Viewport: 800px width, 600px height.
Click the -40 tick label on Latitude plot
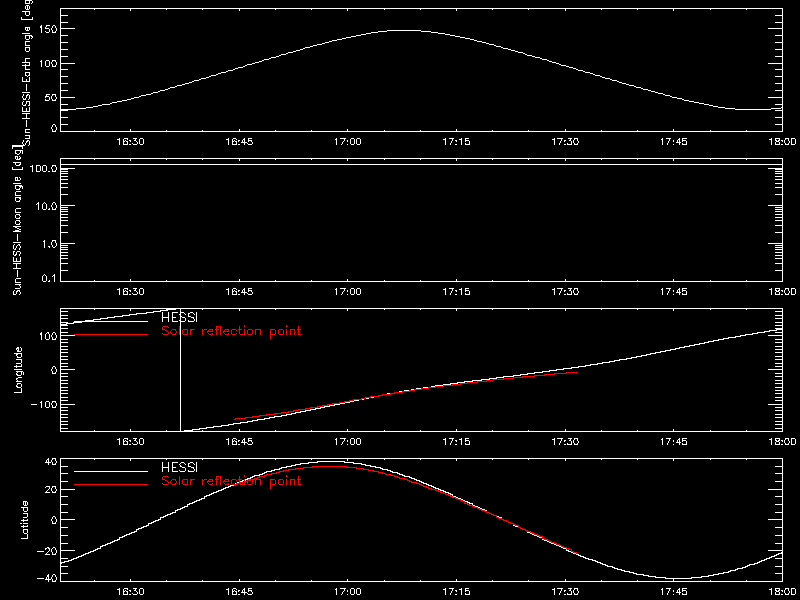46,578
